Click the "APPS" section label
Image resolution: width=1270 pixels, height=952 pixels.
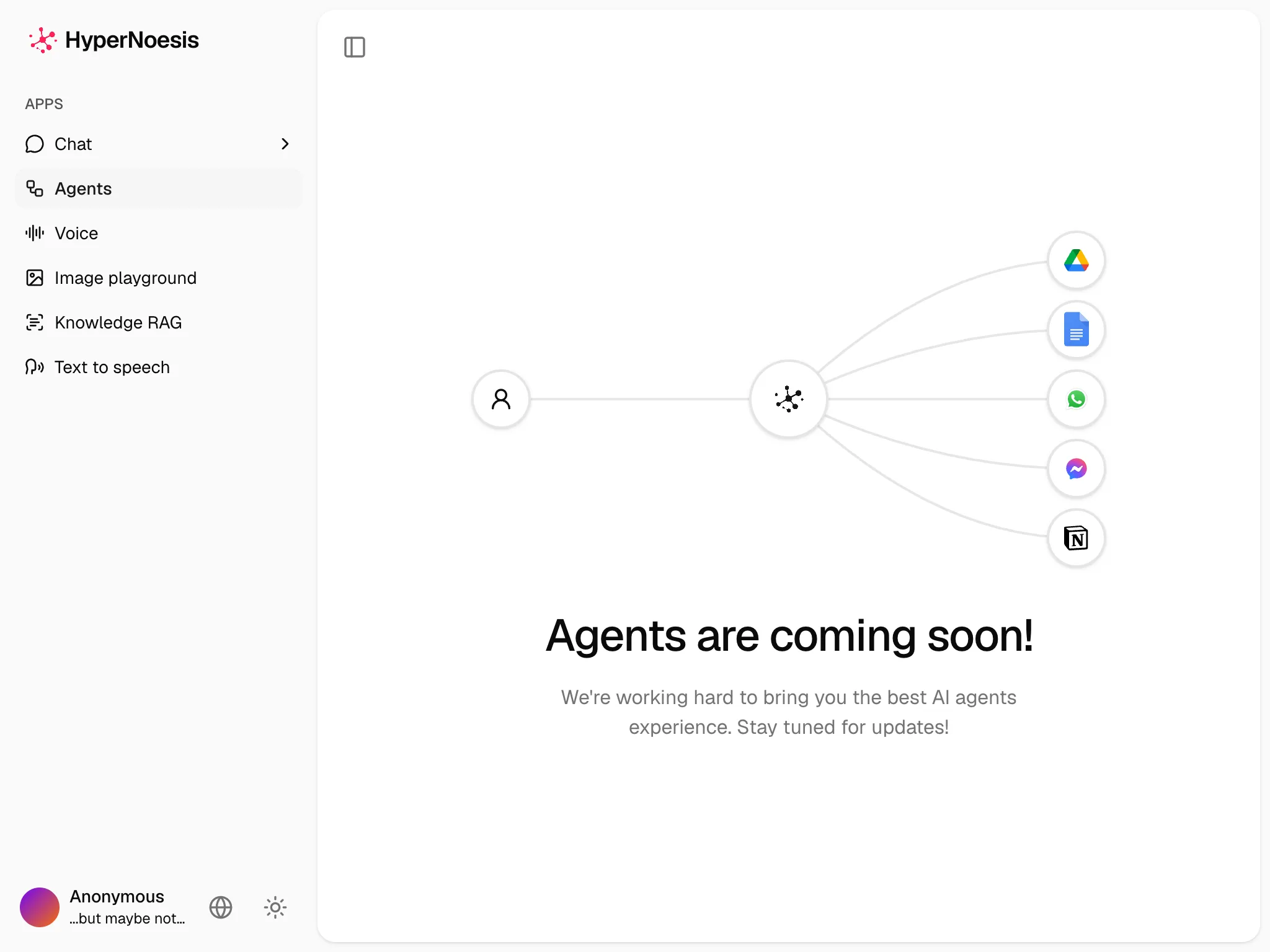tap(44, 104)
